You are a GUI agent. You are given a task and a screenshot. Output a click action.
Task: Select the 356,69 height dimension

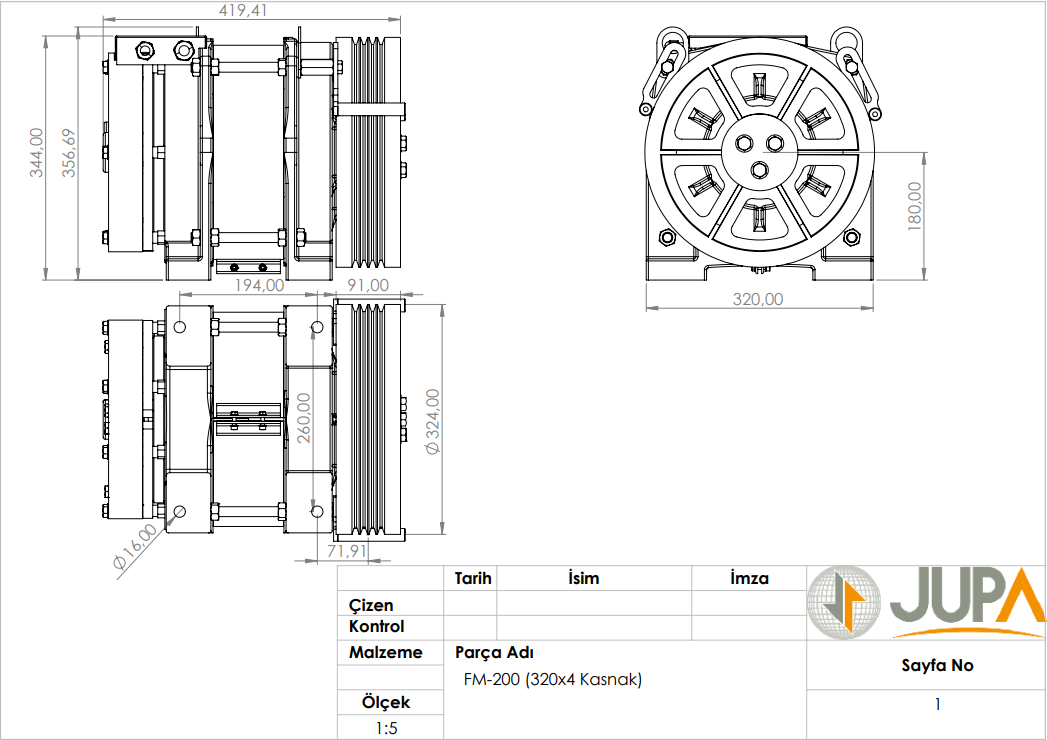[x=69, y=153]
